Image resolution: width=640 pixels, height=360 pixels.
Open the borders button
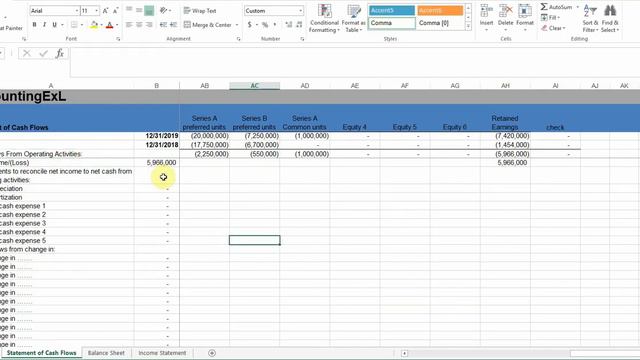pyautogui.click(x=74, y=25)
